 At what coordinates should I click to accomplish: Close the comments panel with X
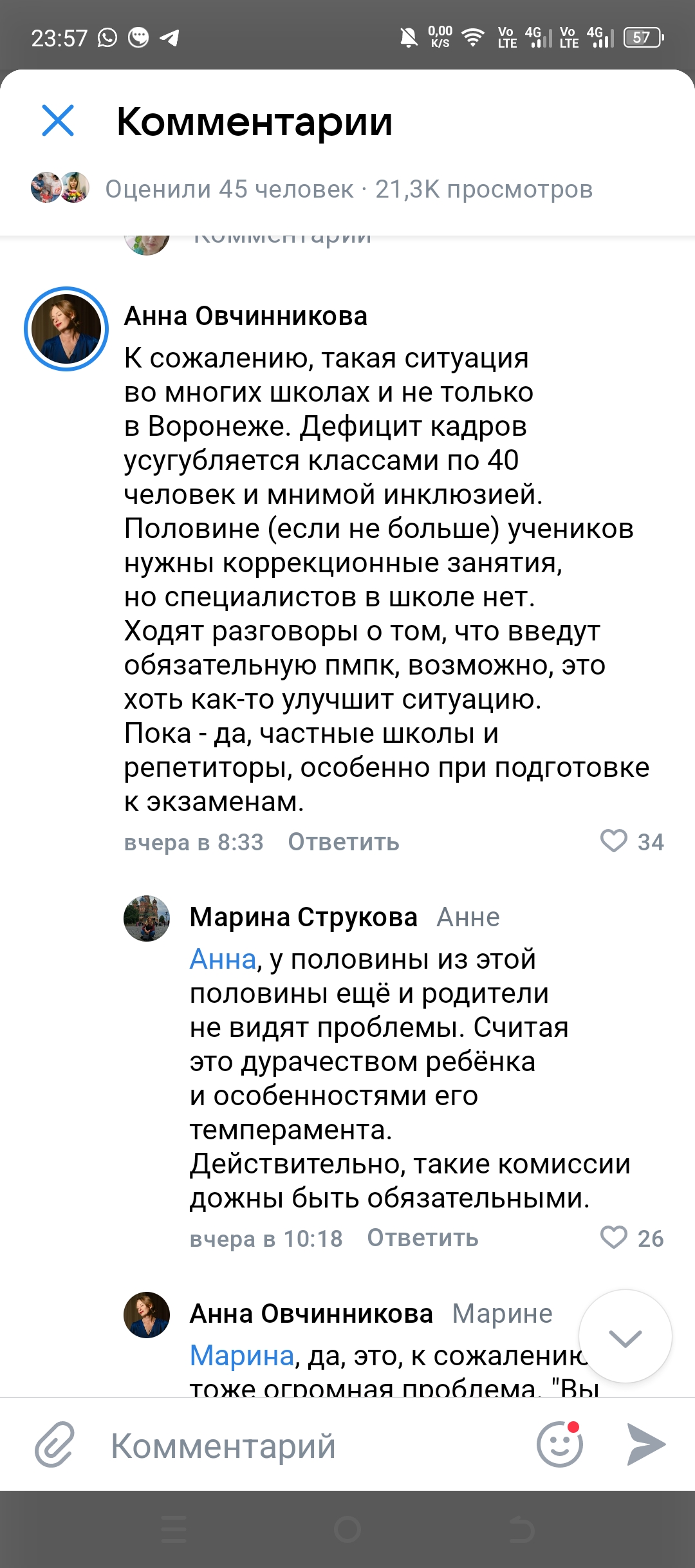click(x=58, y=120)
